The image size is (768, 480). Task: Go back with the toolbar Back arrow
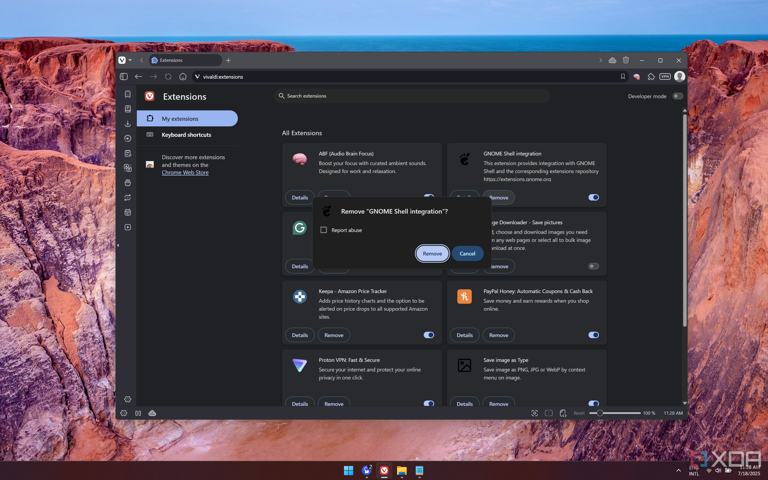tap(139, 76)
